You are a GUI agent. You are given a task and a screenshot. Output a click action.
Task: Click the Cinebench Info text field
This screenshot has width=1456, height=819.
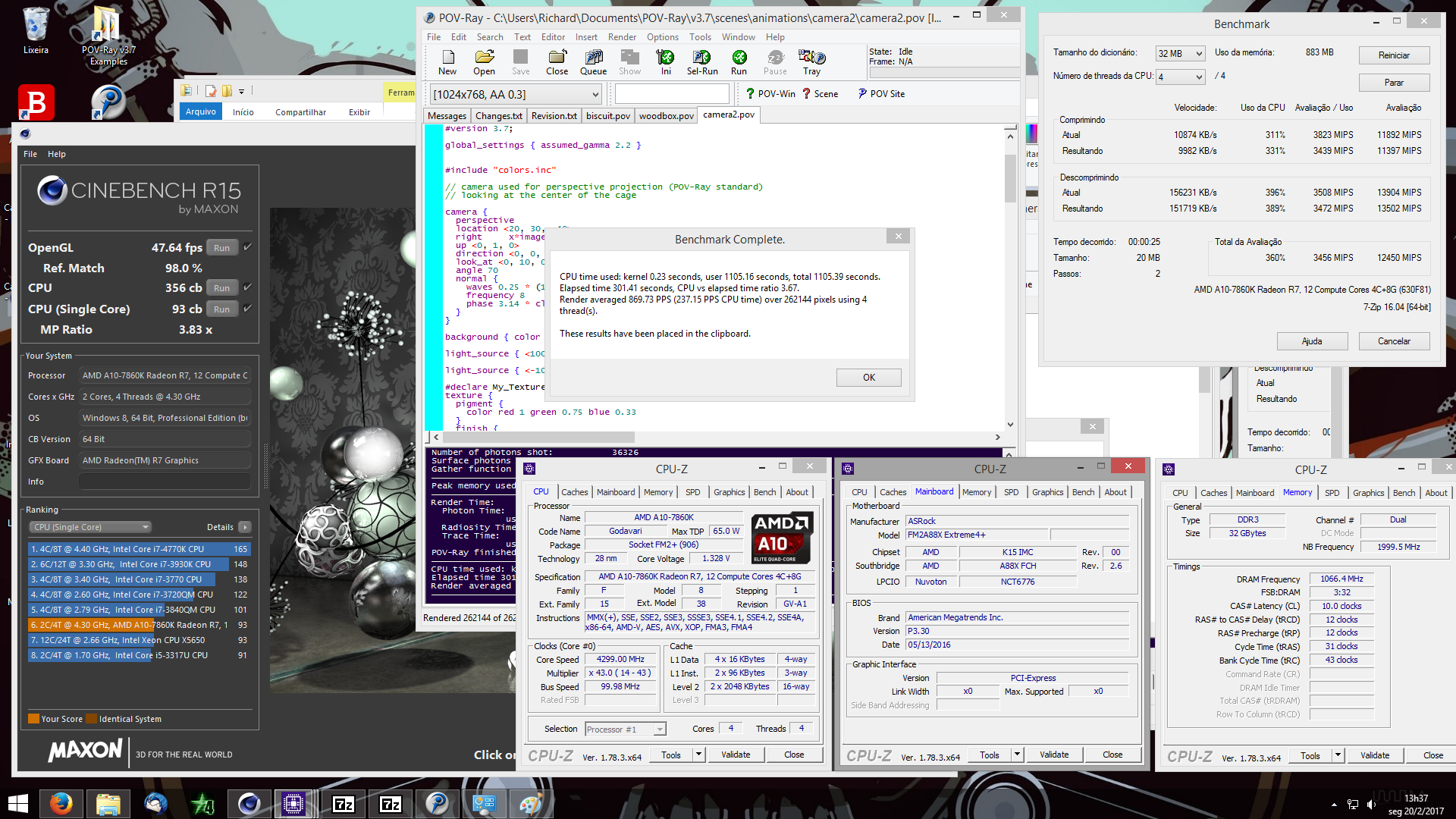click(x=165, y=482)
